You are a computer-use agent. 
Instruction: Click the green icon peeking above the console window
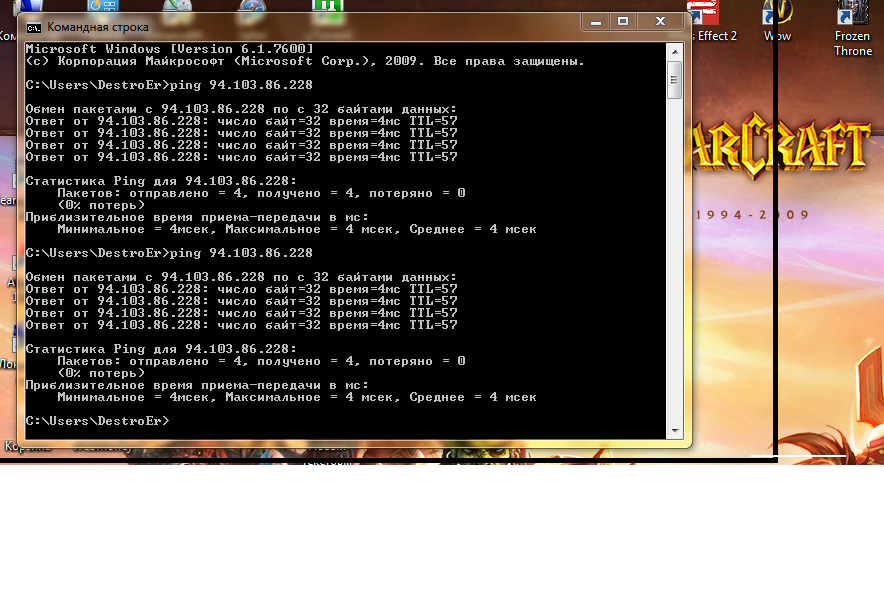[x=325, y=8]
